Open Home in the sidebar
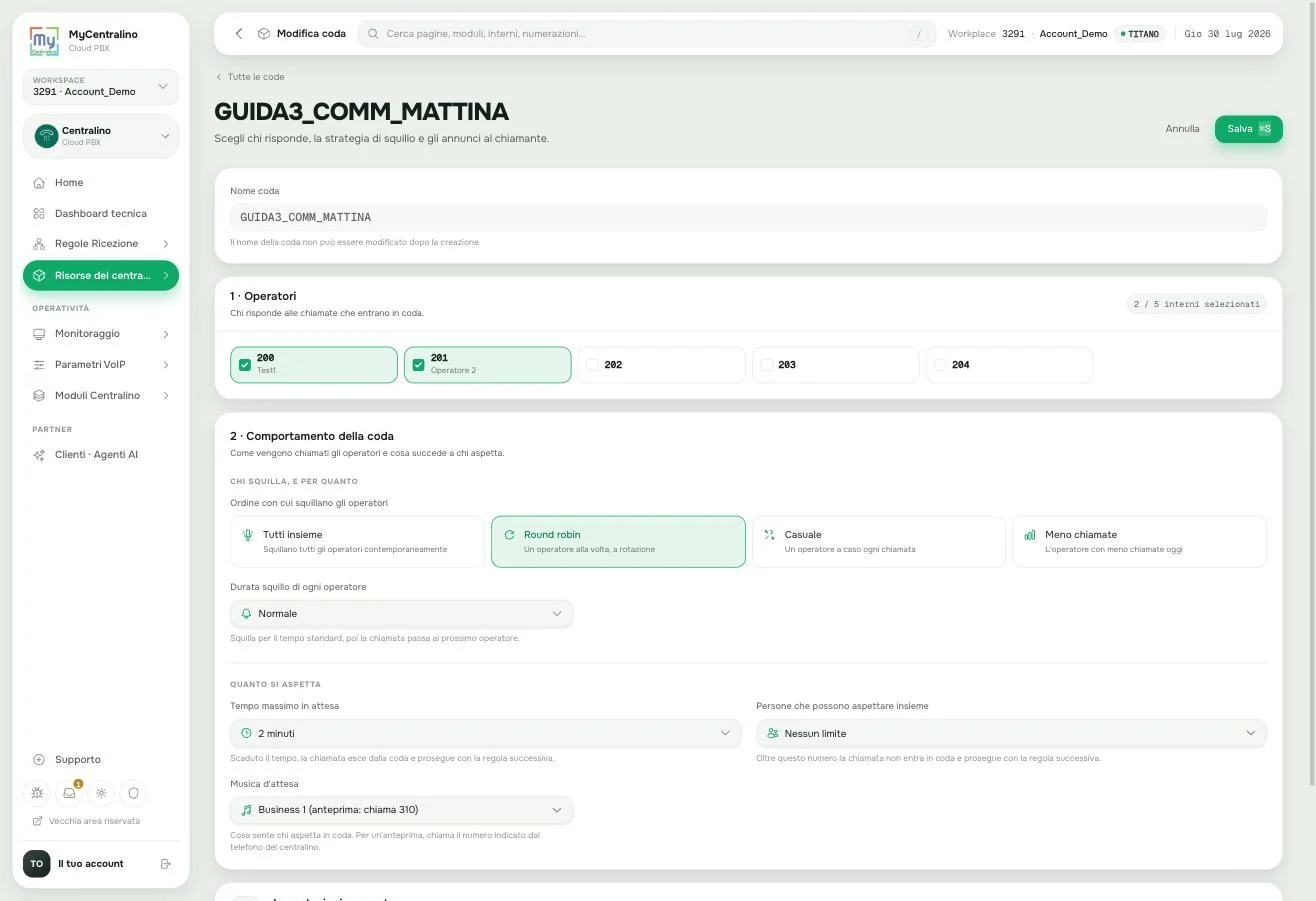Image resolution: width=1316 pixels, height=901 pixels. point(100,183)
